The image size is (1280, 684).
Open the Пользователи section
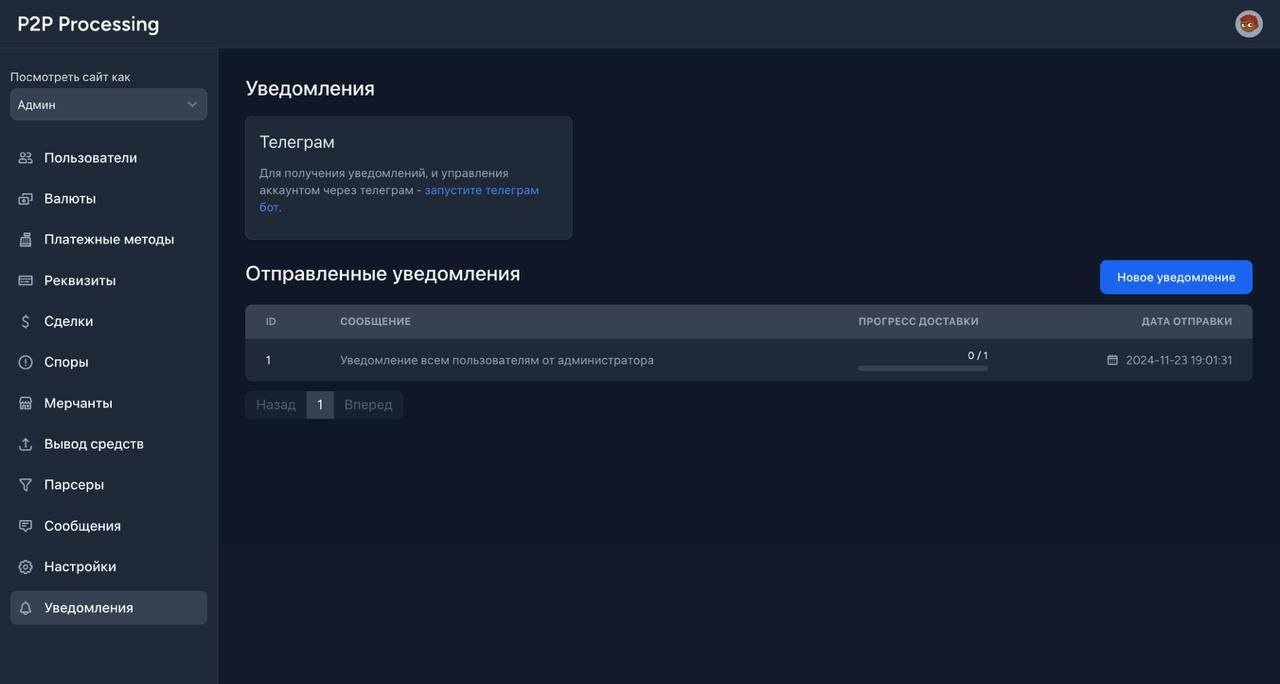[x=109, y=158]
